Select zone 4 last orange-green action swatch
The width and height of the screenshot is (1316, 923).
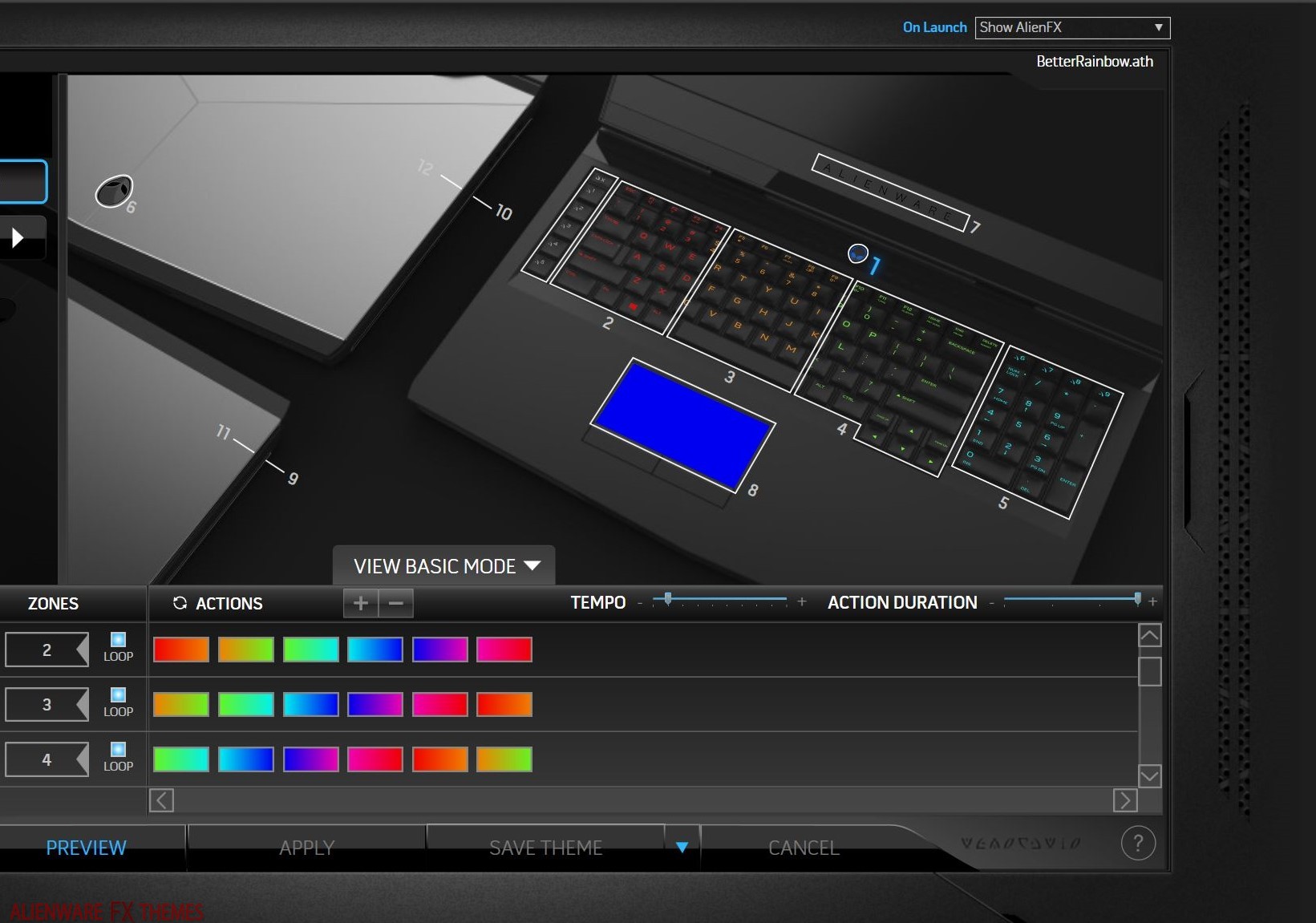504,759
